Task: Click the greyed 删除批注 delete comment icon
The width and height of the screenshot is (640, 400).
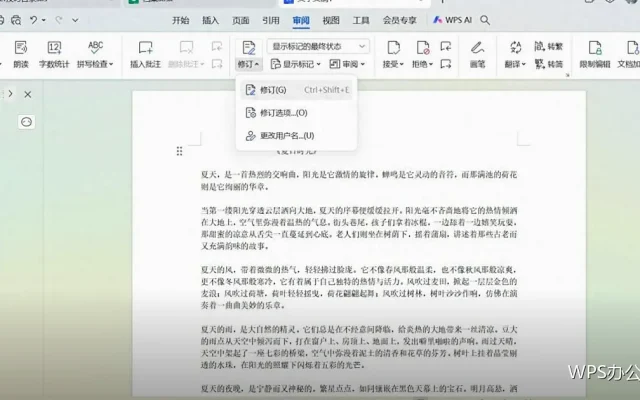Action: click(186, 48)
